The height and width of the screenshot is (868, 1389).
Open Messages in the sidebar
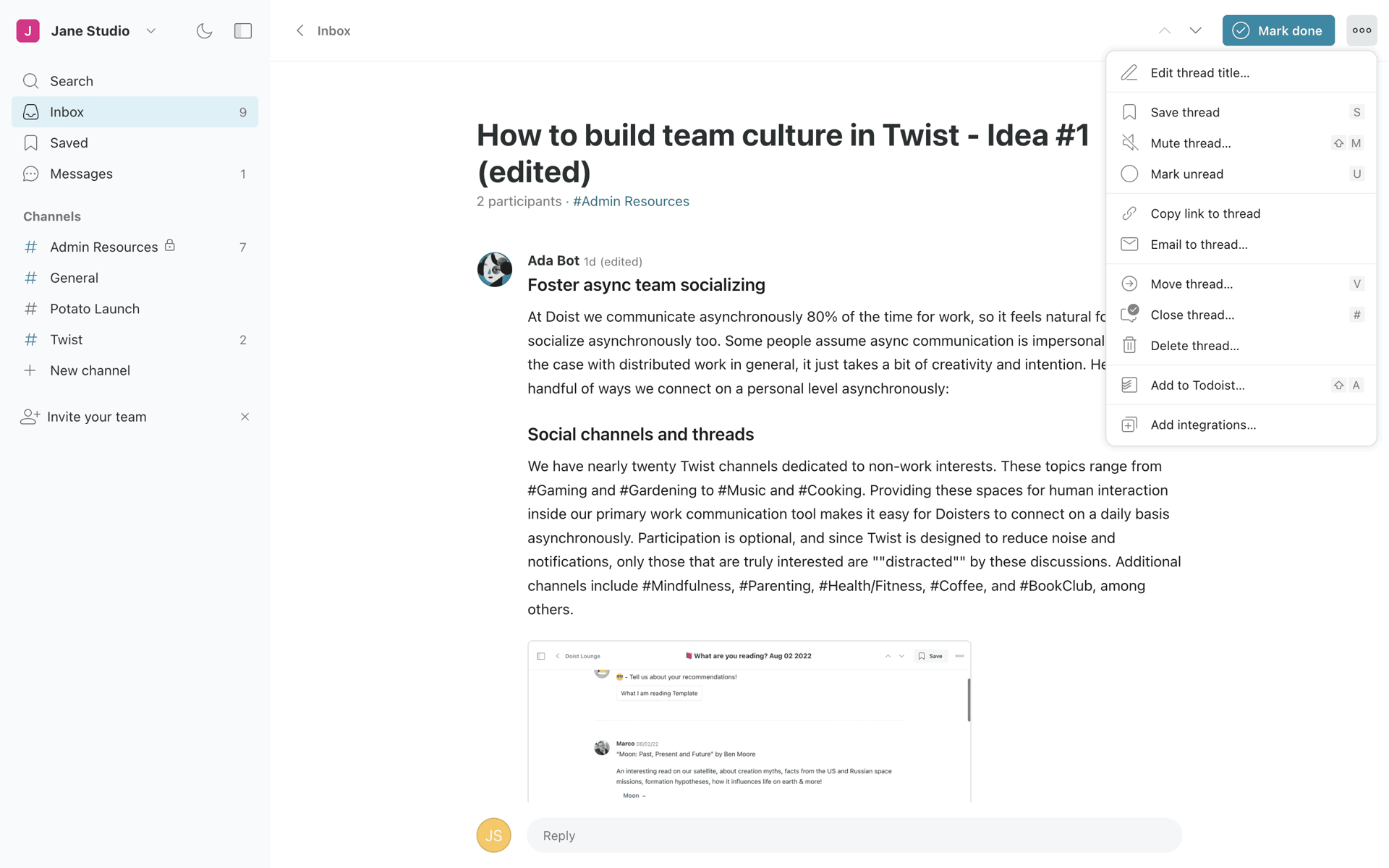[135, 174]
